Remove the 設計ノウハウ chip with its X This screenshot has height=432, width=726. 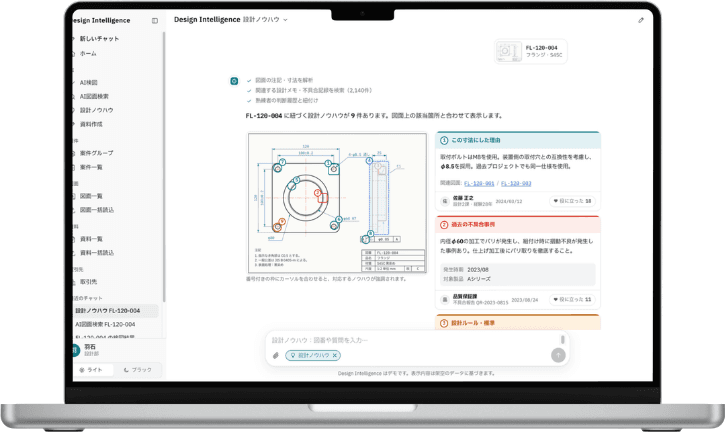tap(335, 355)
